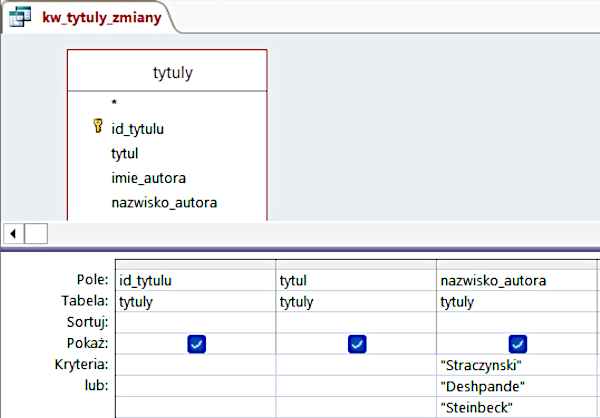The width and height of the screenshot is (600, 418).
Task: Click the primary key icon beside id_tytulu
Action: 97,128
